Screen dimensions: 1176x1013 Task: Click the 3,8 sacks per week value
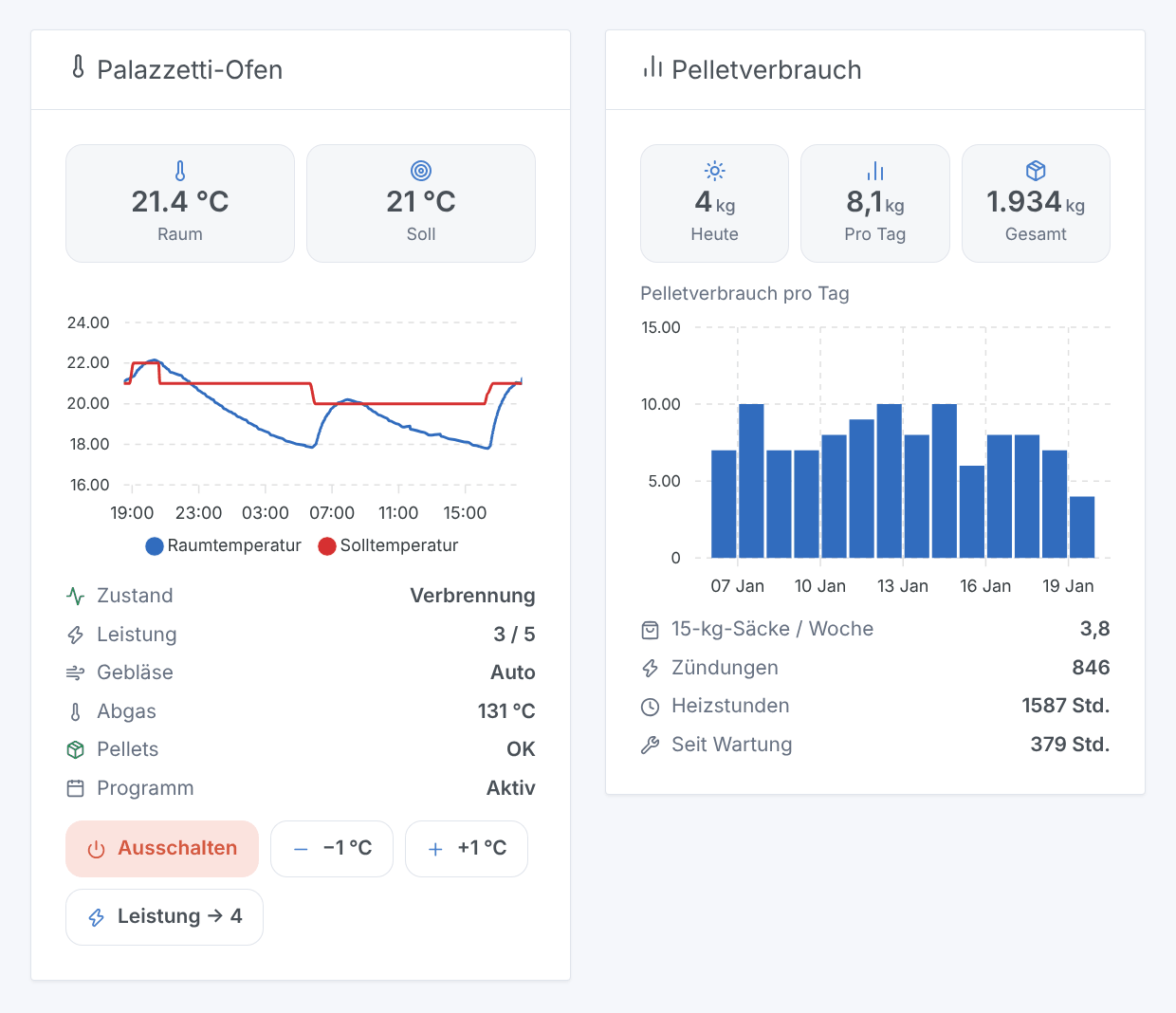point(1094,630)
